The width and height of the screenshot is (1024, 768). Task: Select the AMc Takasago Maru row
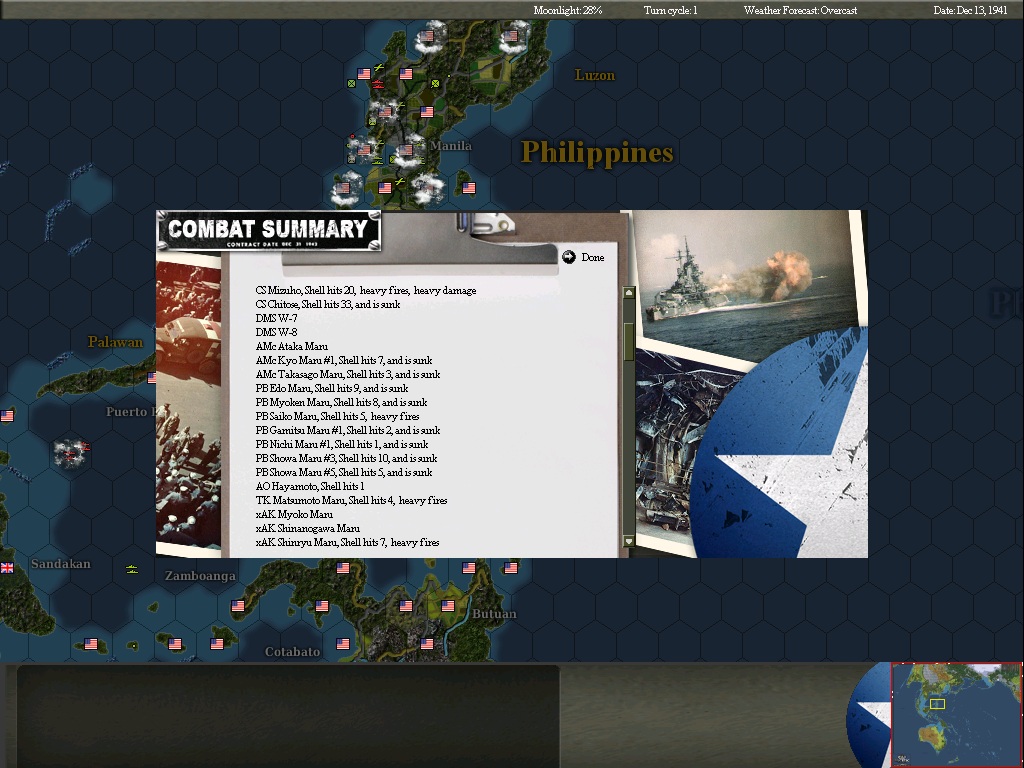[347, 374]
